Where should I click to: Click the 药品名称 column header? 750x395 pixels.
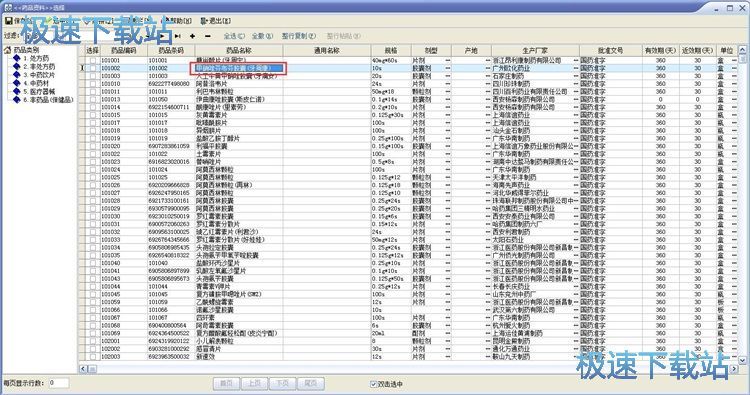(x=239, y=50)
